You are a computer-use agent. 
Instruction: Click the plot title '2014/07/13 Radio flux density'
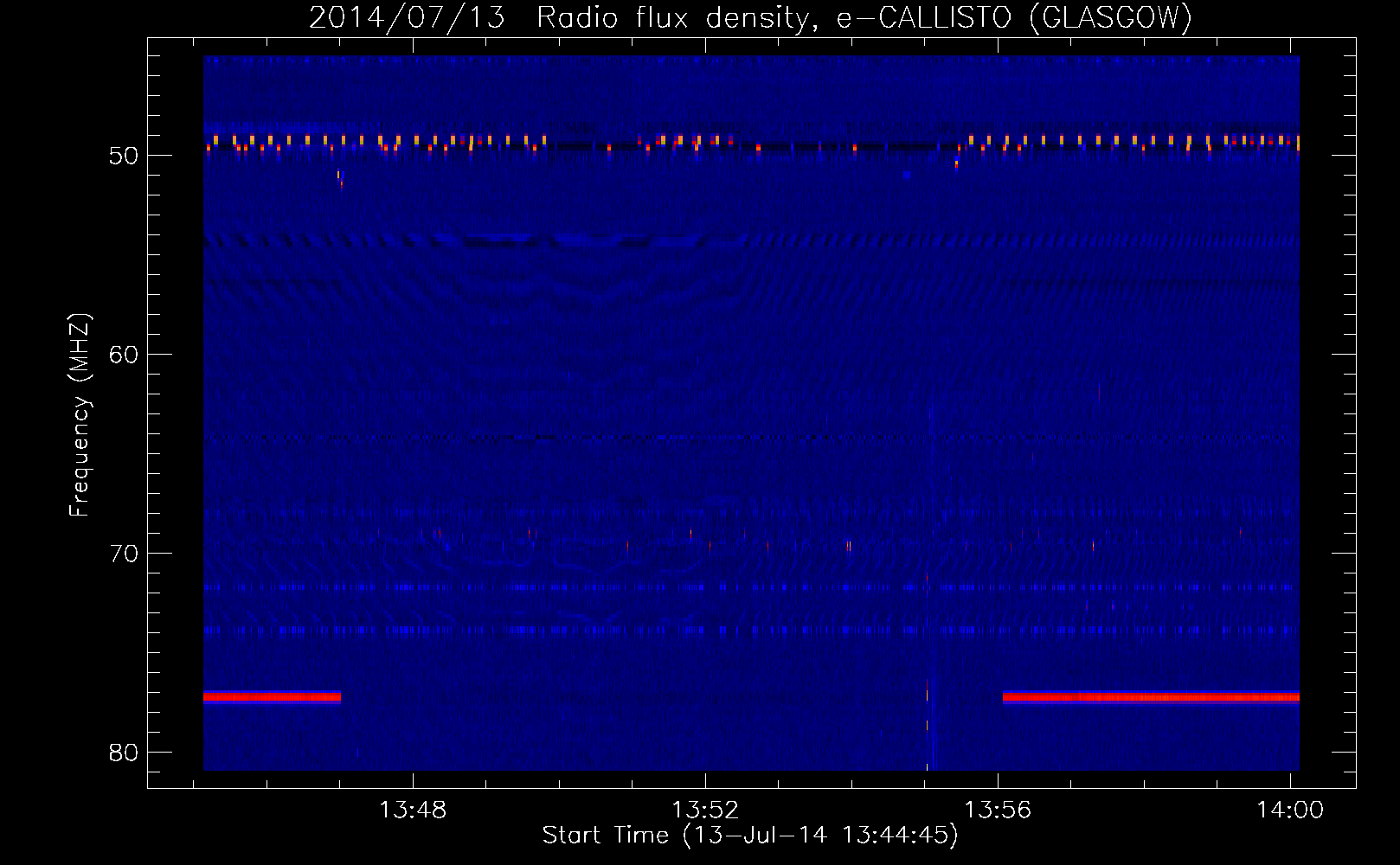(x=750, y=16)
